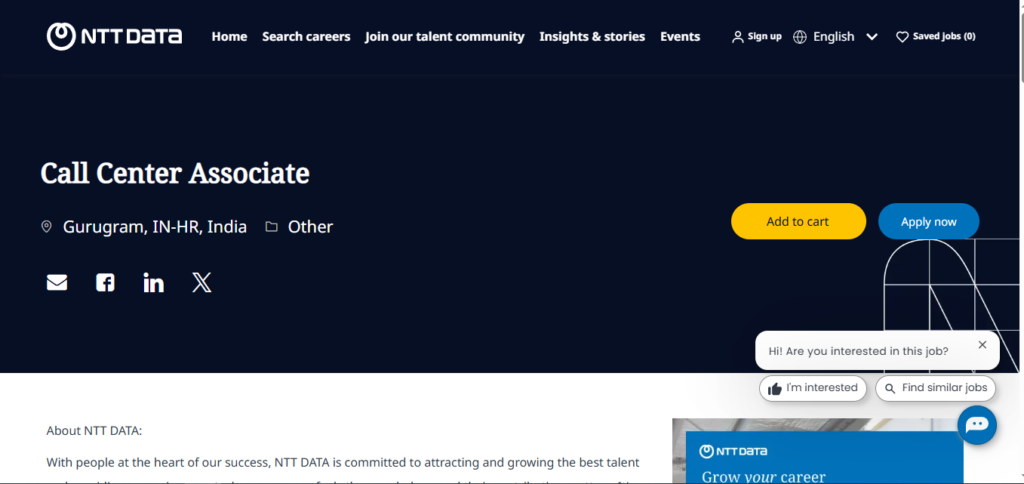Click the Add to cart button
Screen dimensions: 1024x484
point(798,221)
